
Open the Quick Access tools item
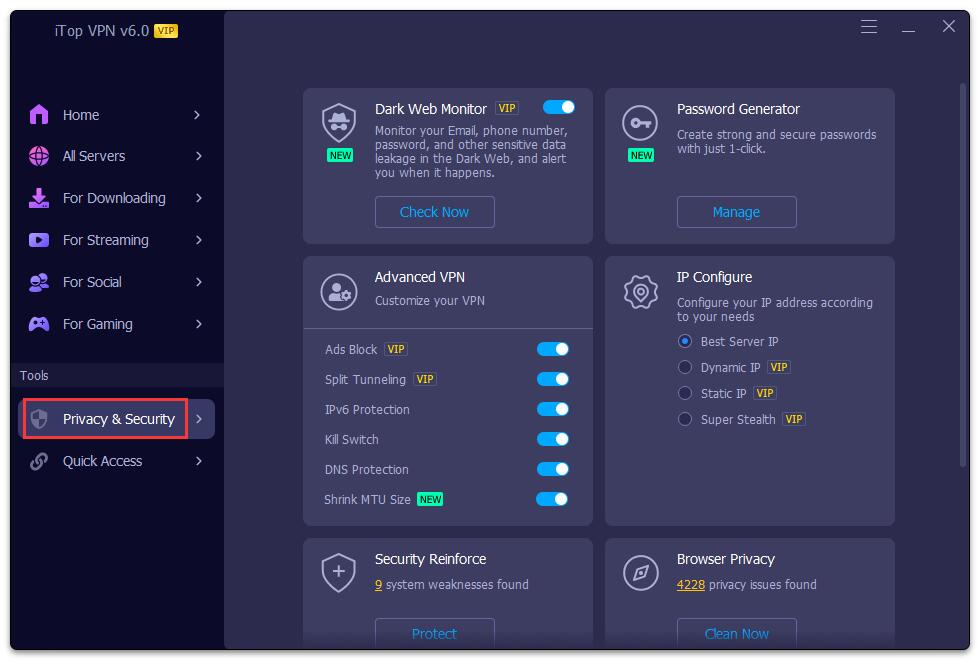(x=116, y=461)
